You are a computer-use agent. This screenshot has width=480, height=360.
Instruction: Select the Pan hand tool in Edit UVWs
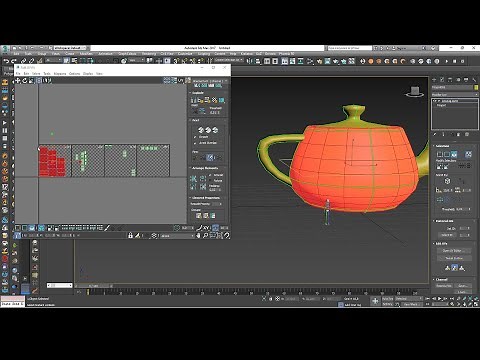[199, 235]
